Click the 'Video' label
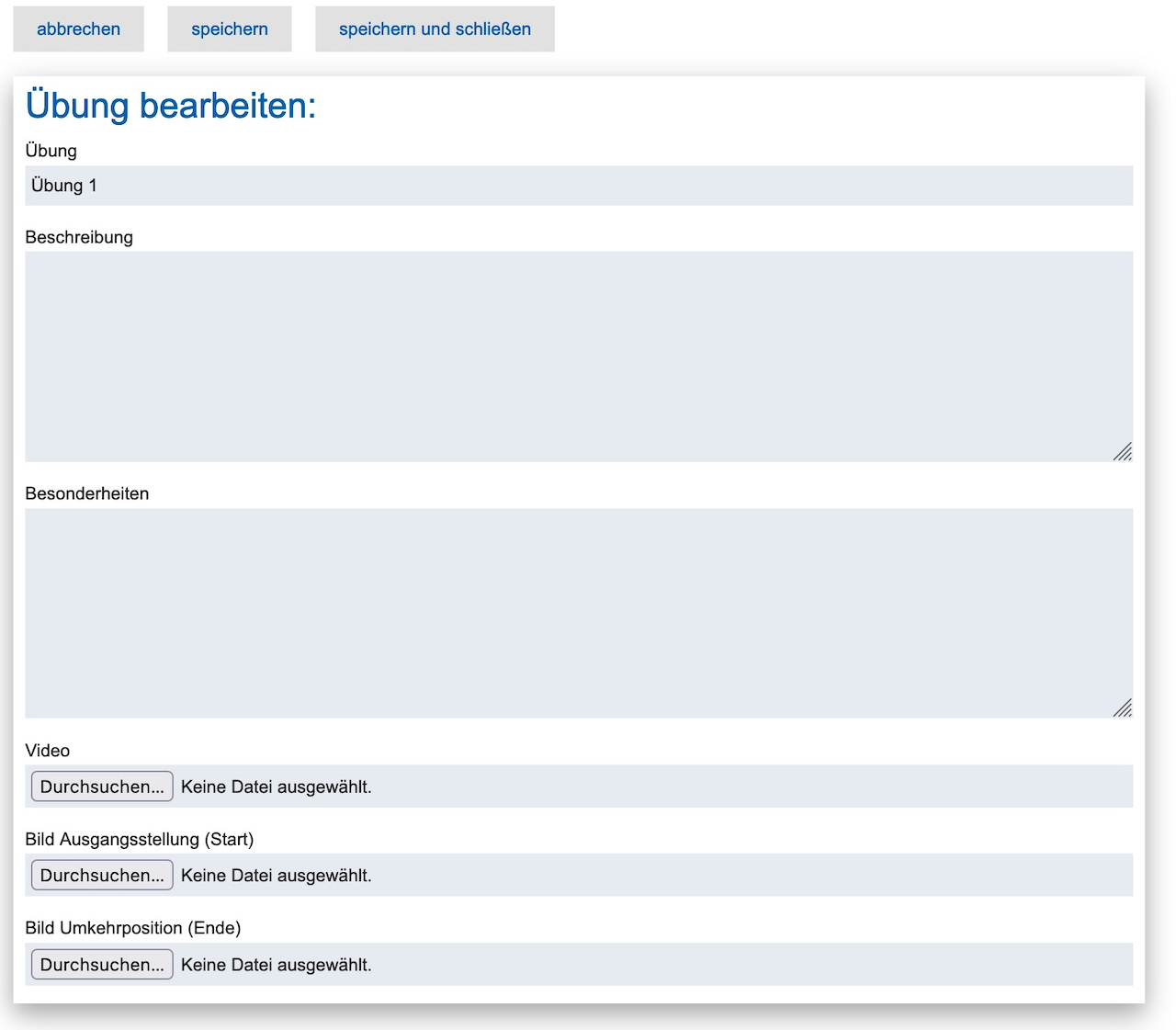Screen dimensions: 1176x1030 tap(48, 751)
